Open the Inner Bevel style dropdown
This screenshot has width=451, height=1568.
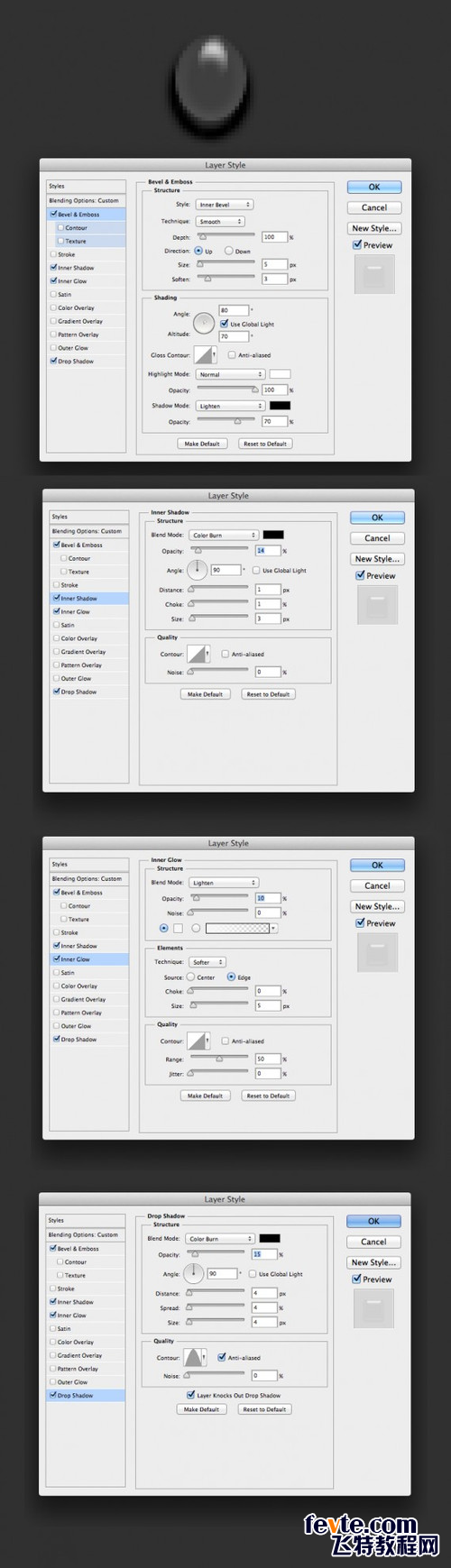coord(224,205)
